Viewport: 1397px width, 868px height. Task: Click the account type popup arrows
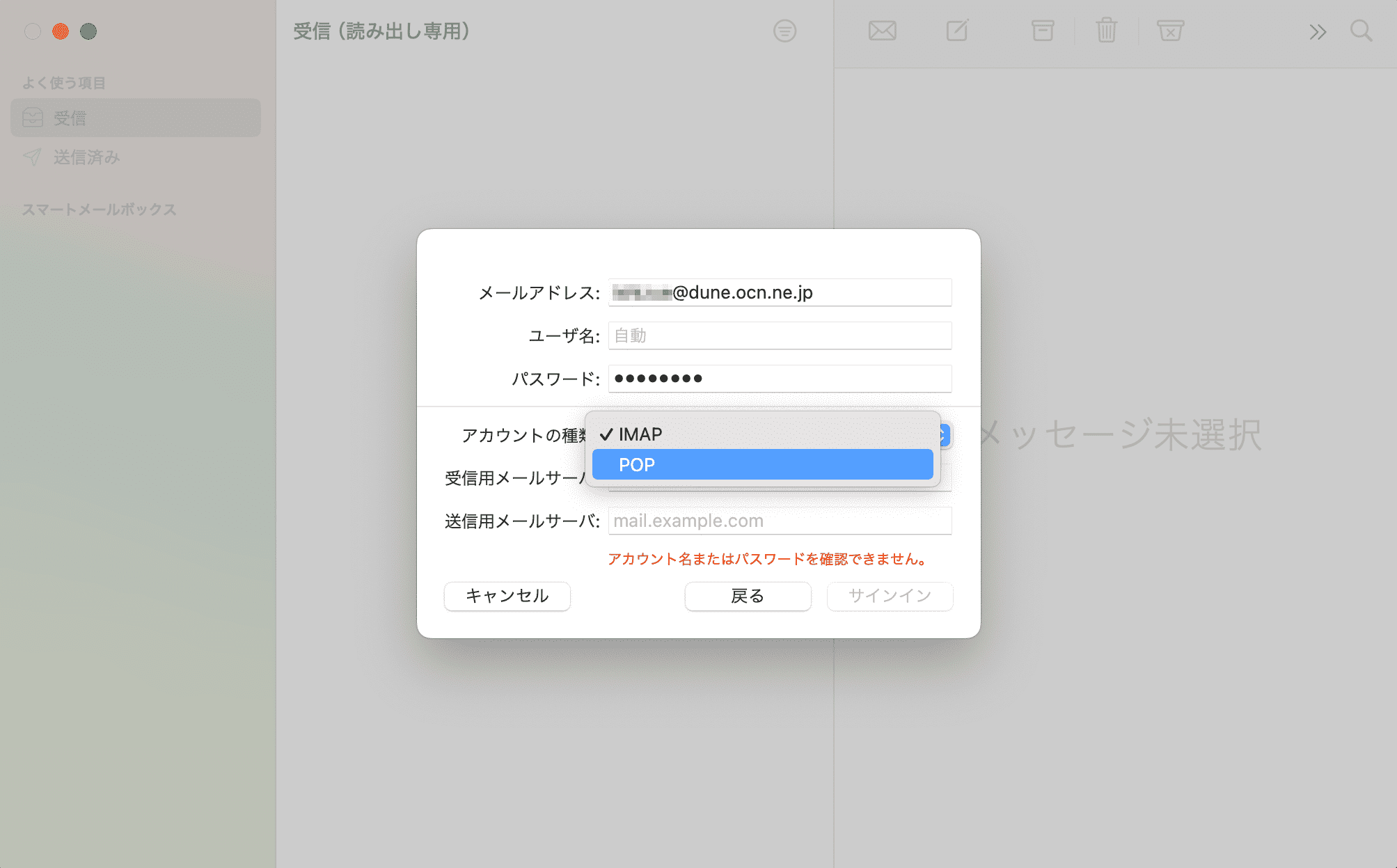(x=945, y=435)
